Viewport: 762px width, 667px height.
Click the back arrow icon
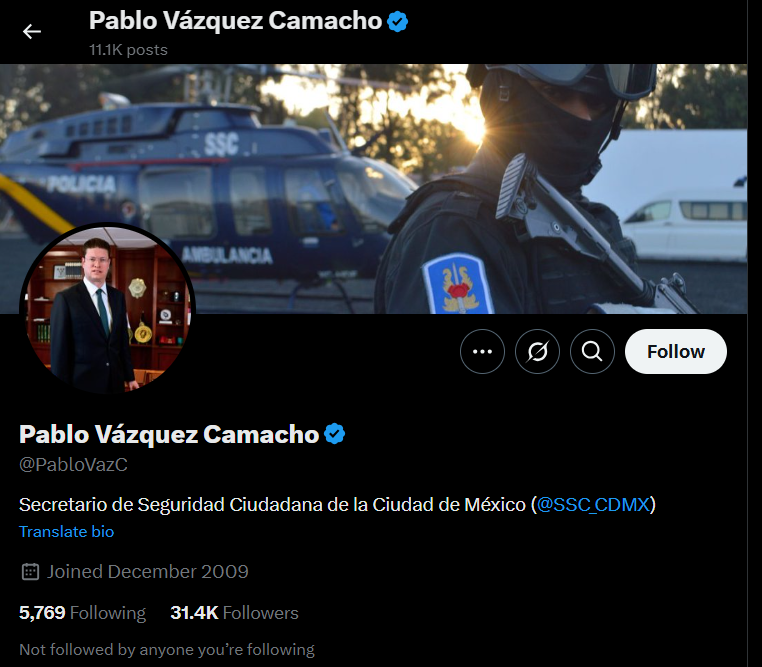[x=32, y=32]
